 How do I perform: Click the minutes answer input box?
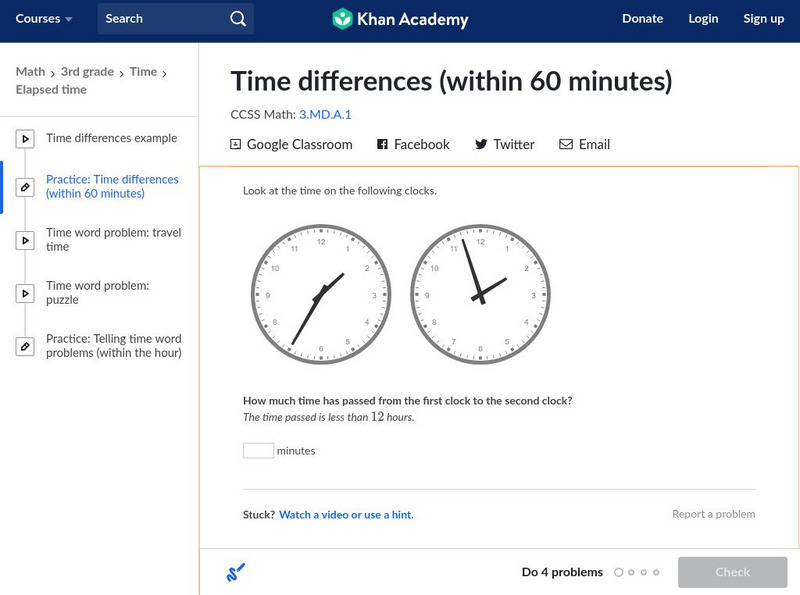(258, 450)
